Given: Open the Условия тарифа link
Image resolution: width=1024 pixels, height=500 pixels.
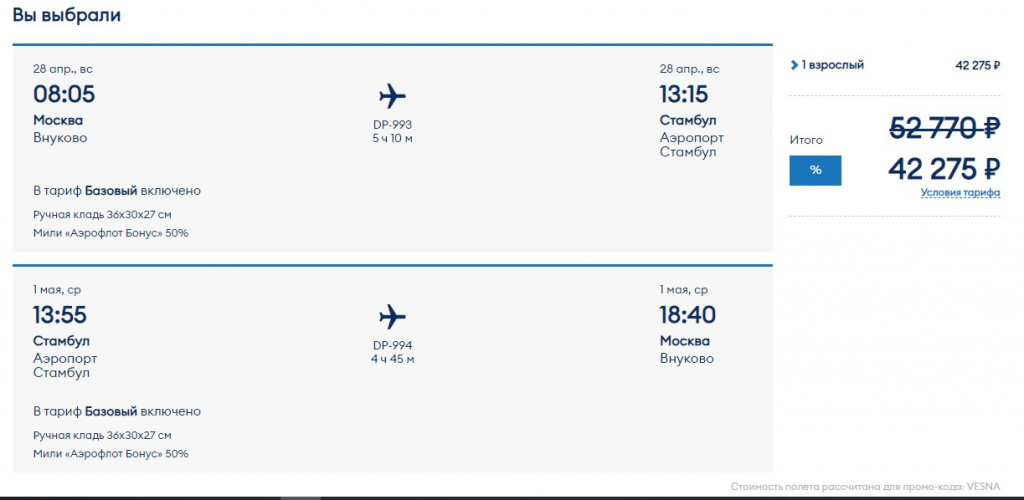Looking at the screenshot, I should (x=960, y=192).
